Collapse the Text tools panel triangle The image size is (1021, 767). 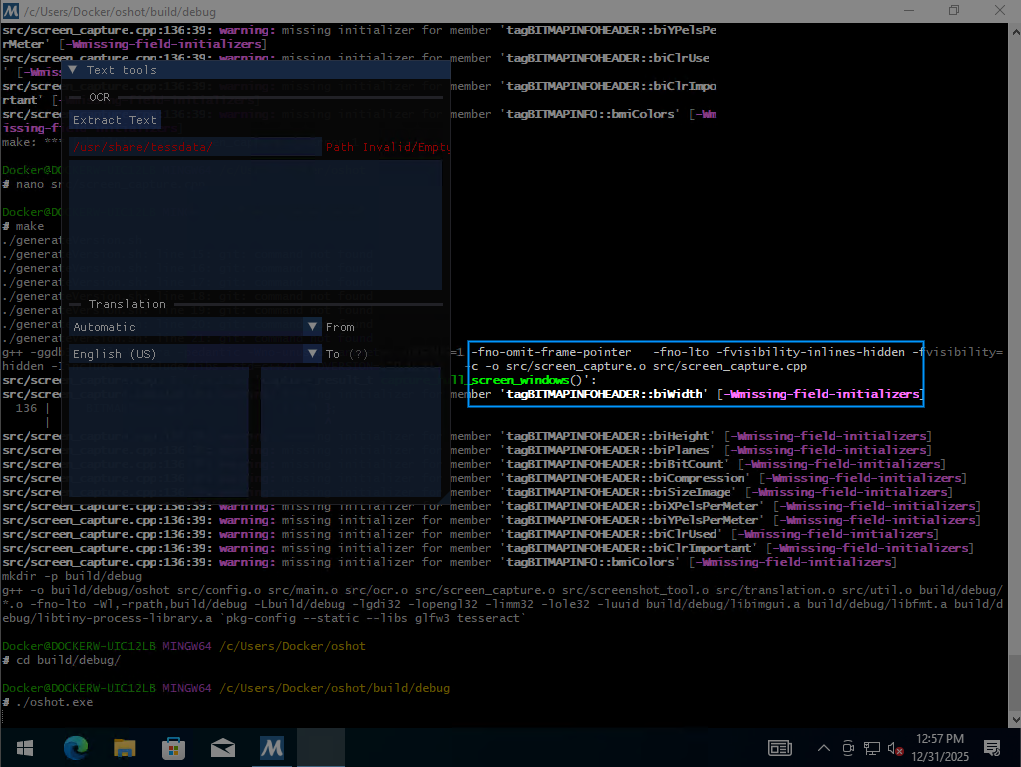point(73,70)
